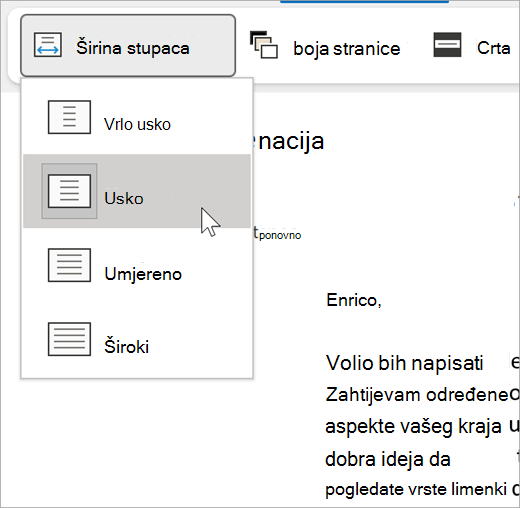The width and height of the screenshot is (520, 508).
Task: Click the Široki wide column icon
Action: pyautogui.click(x=69, y=339)
